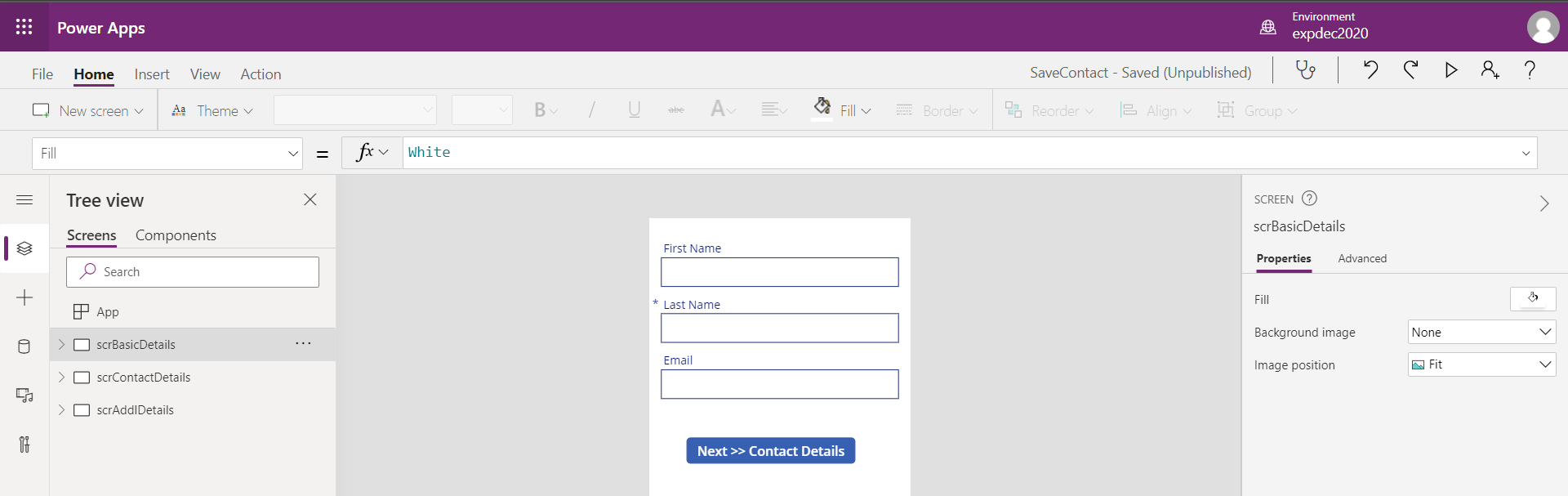
Task: Open the Fill color swatch in Properties pane
Action: click(1533, 299)
